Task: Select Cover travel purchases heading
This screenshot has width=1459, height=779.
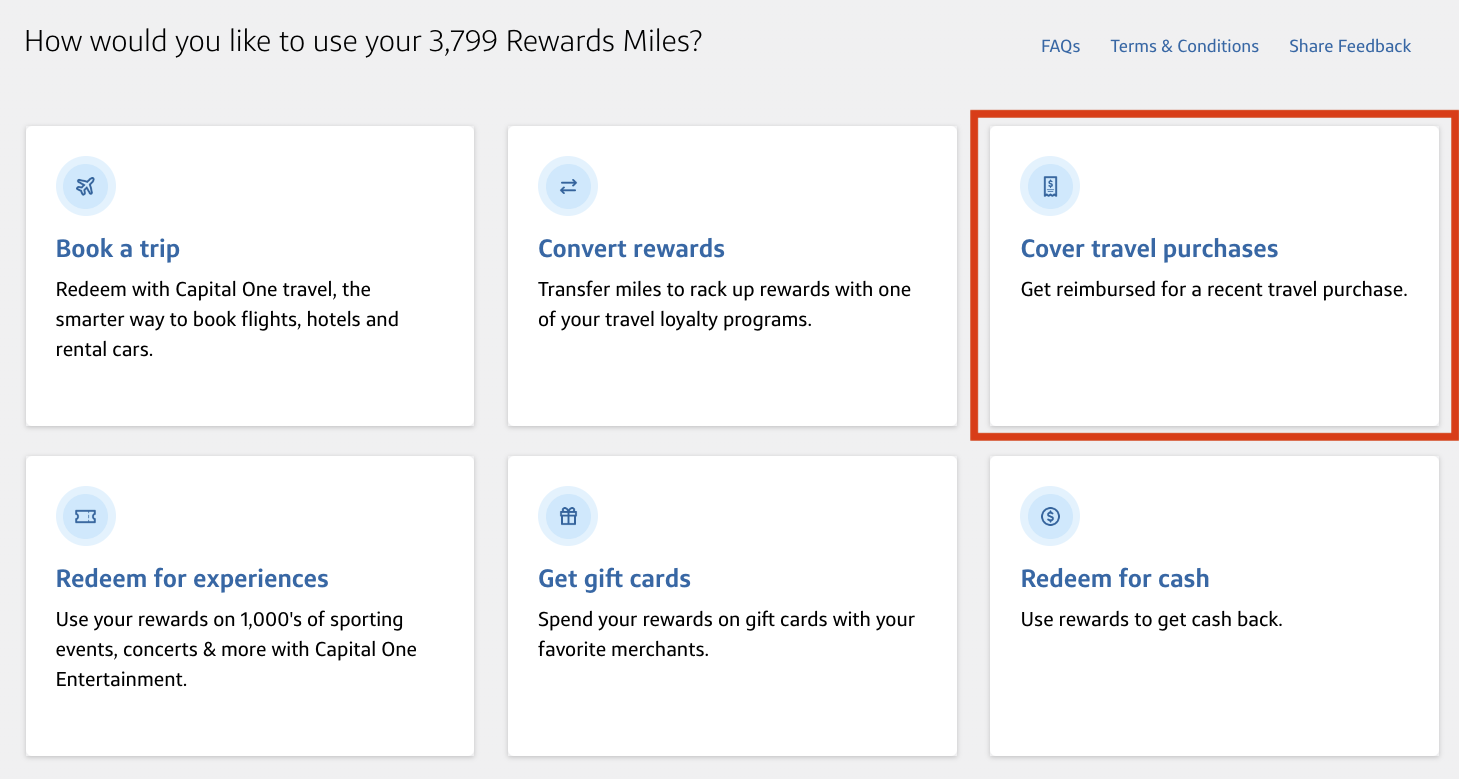Action: pos(1149,248)
